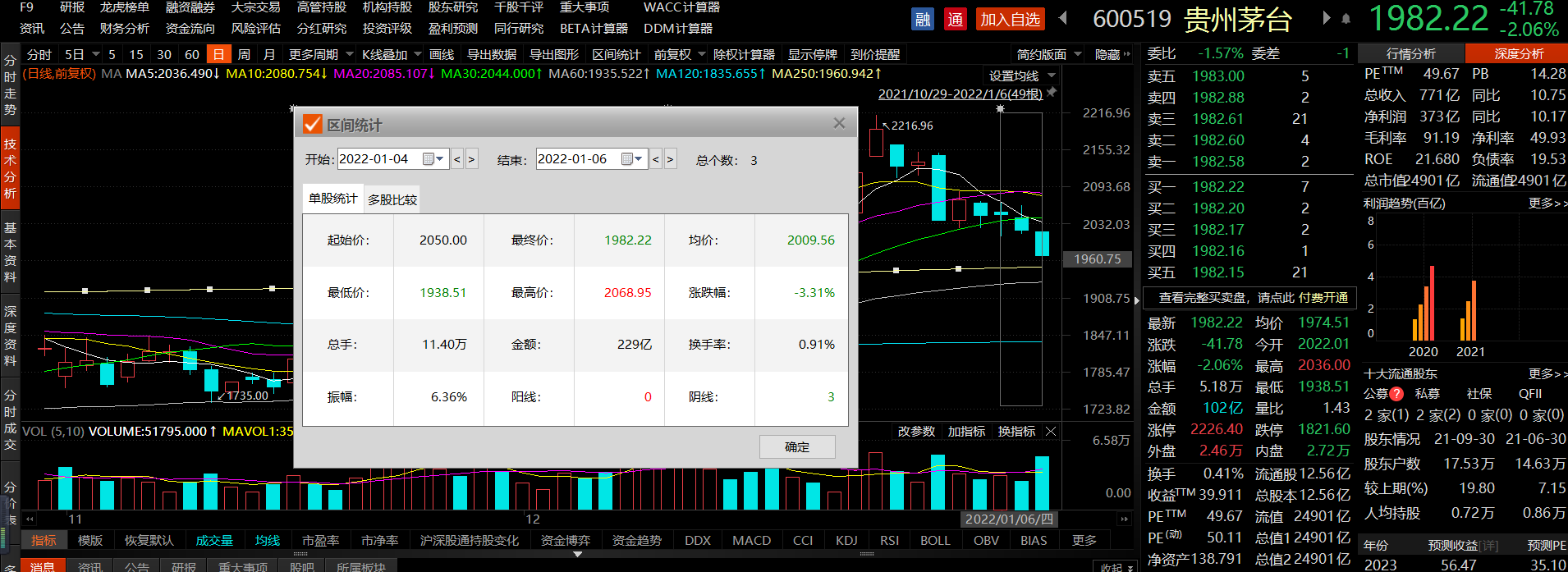
Task: Go to previous stock with left arrow
Action: (x=1063, y=18)
